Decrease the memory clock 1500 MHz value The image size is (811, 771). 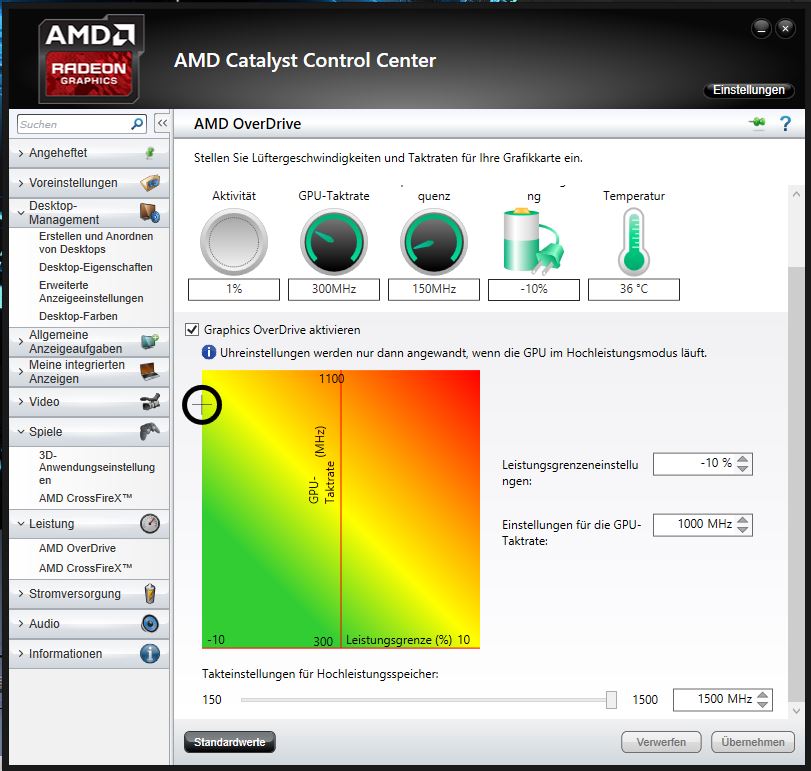(762, 704)
